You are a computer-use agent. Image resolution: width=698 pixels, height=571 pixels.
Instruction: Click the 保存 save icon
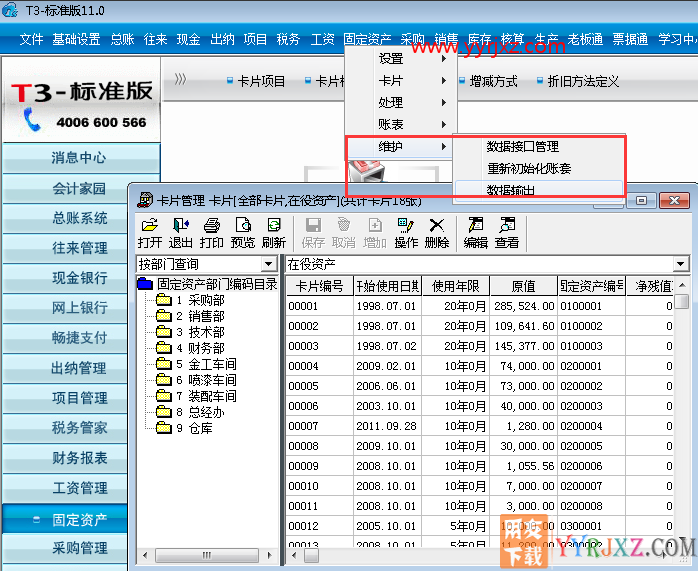point(313,233)
